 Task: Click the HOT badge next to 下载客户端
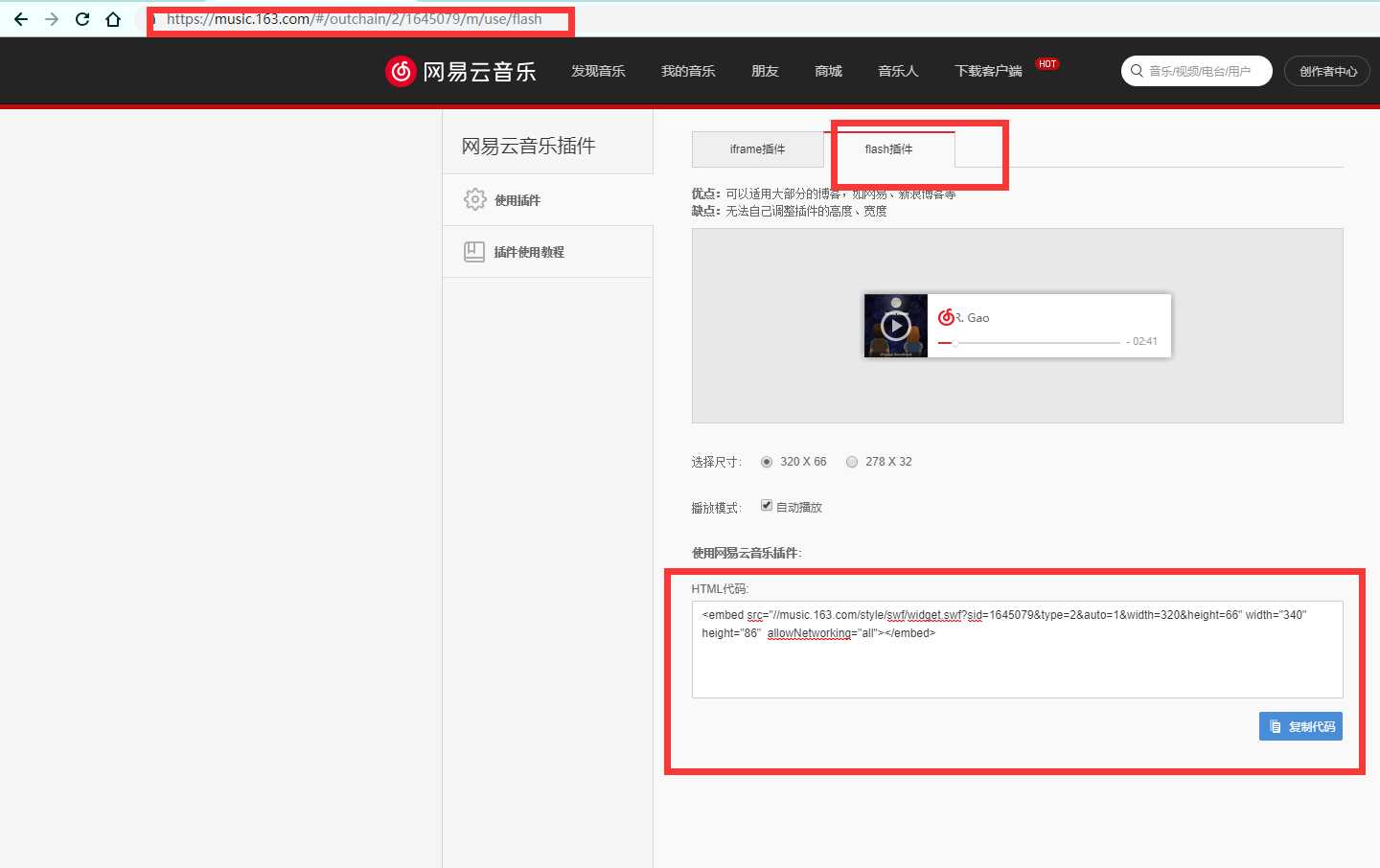tap(1047, 64)
